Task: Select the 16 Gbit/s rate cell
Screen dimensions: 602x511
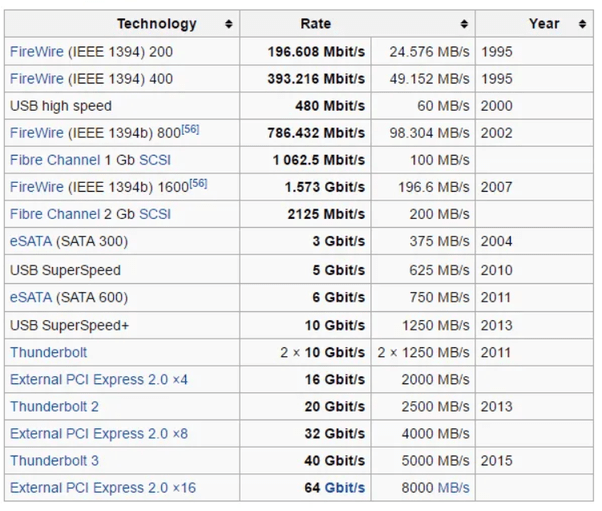Action: click(306, 380)
